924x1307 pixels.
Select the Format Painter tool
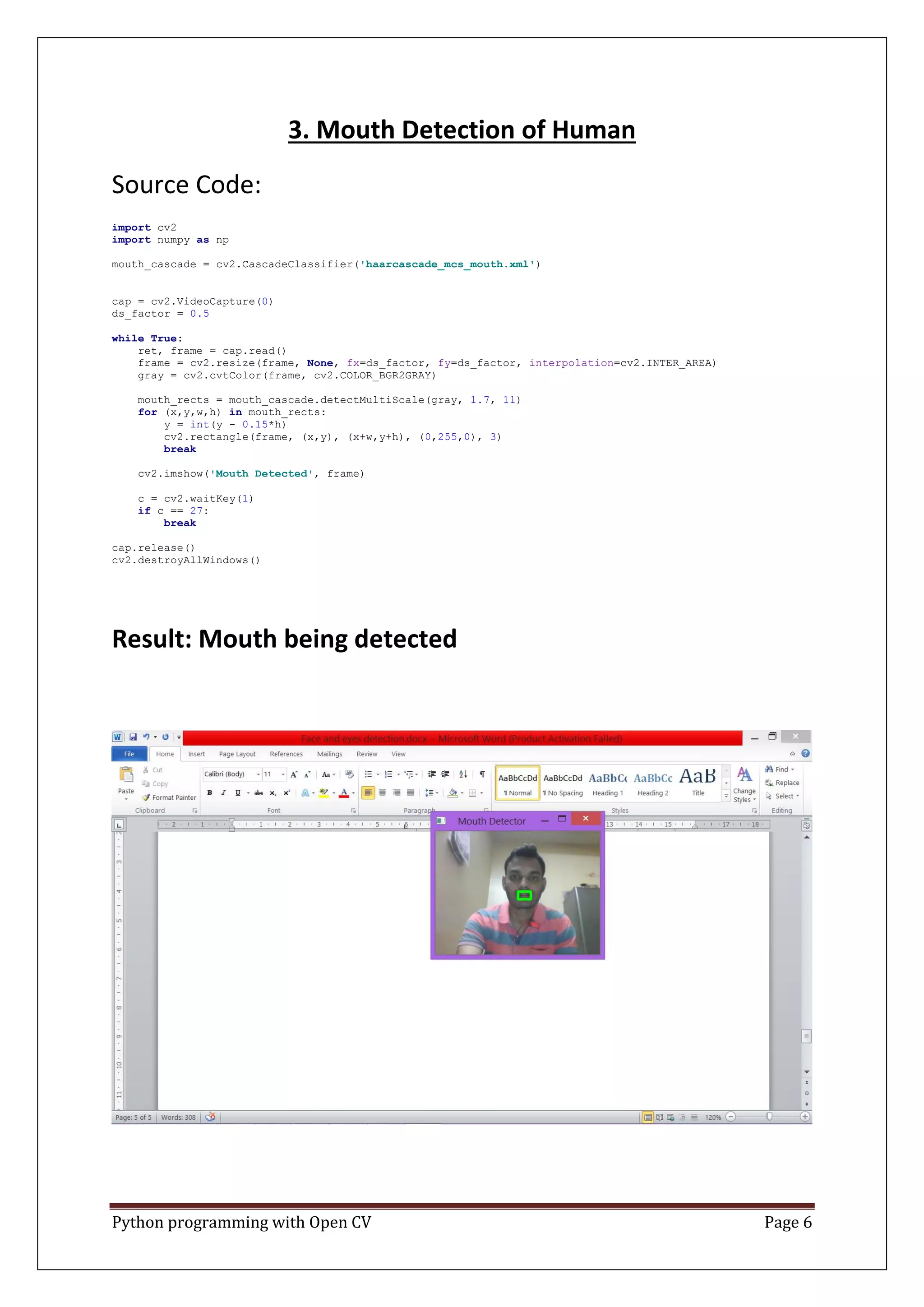(x=169, y=797)
